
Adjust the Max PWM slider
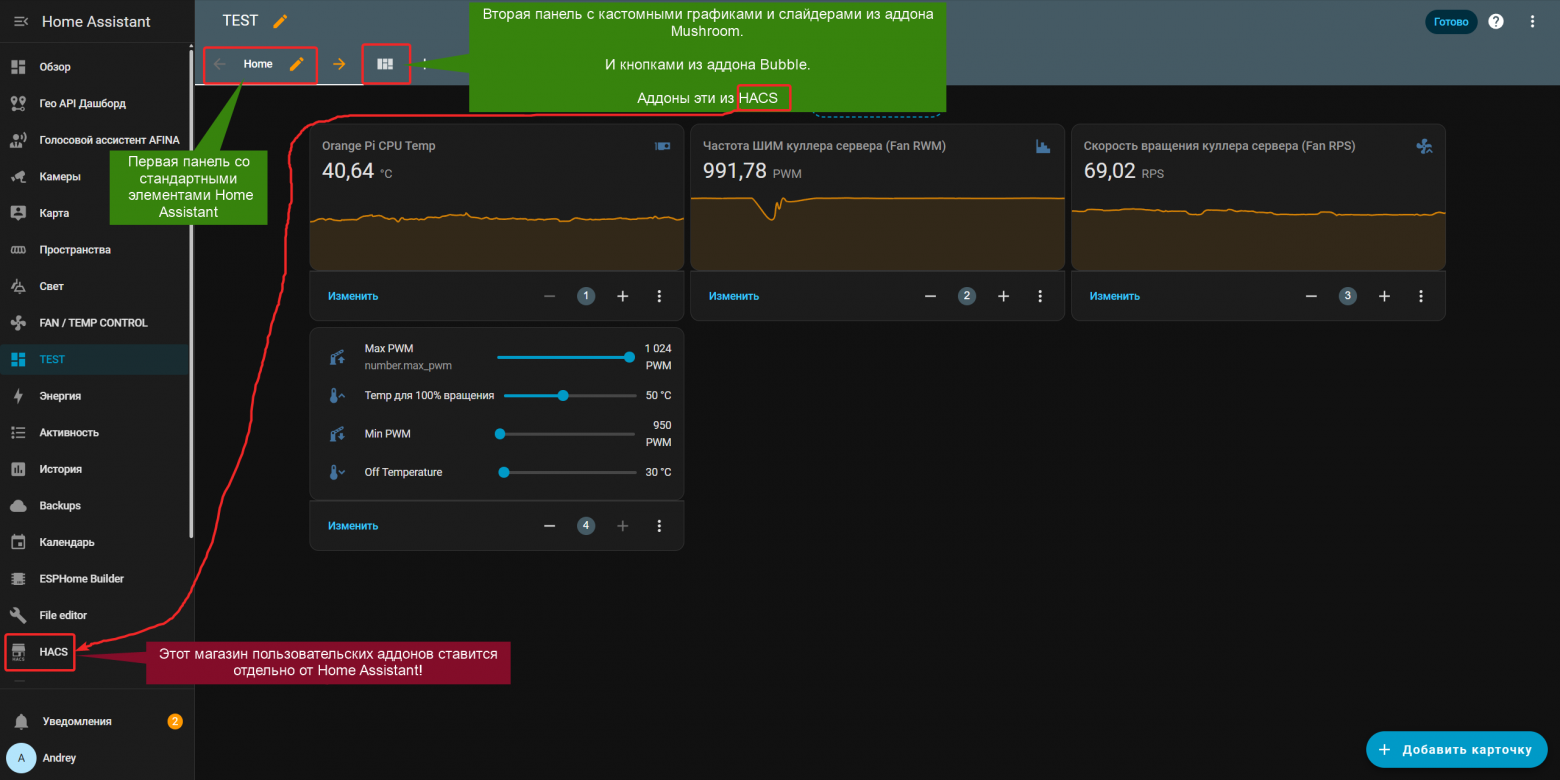(628, 357)
